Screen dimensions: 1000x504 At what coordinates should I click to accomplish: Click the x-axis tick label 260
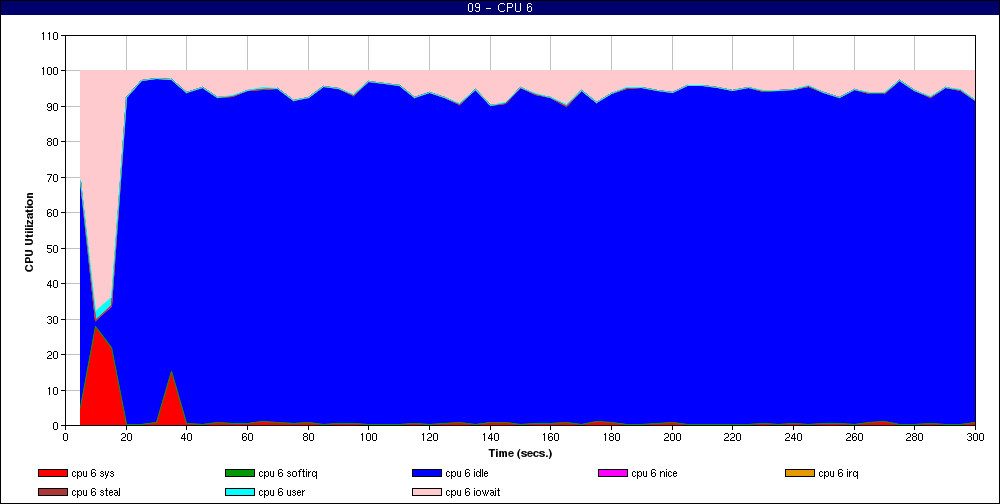tap(854, 437)
